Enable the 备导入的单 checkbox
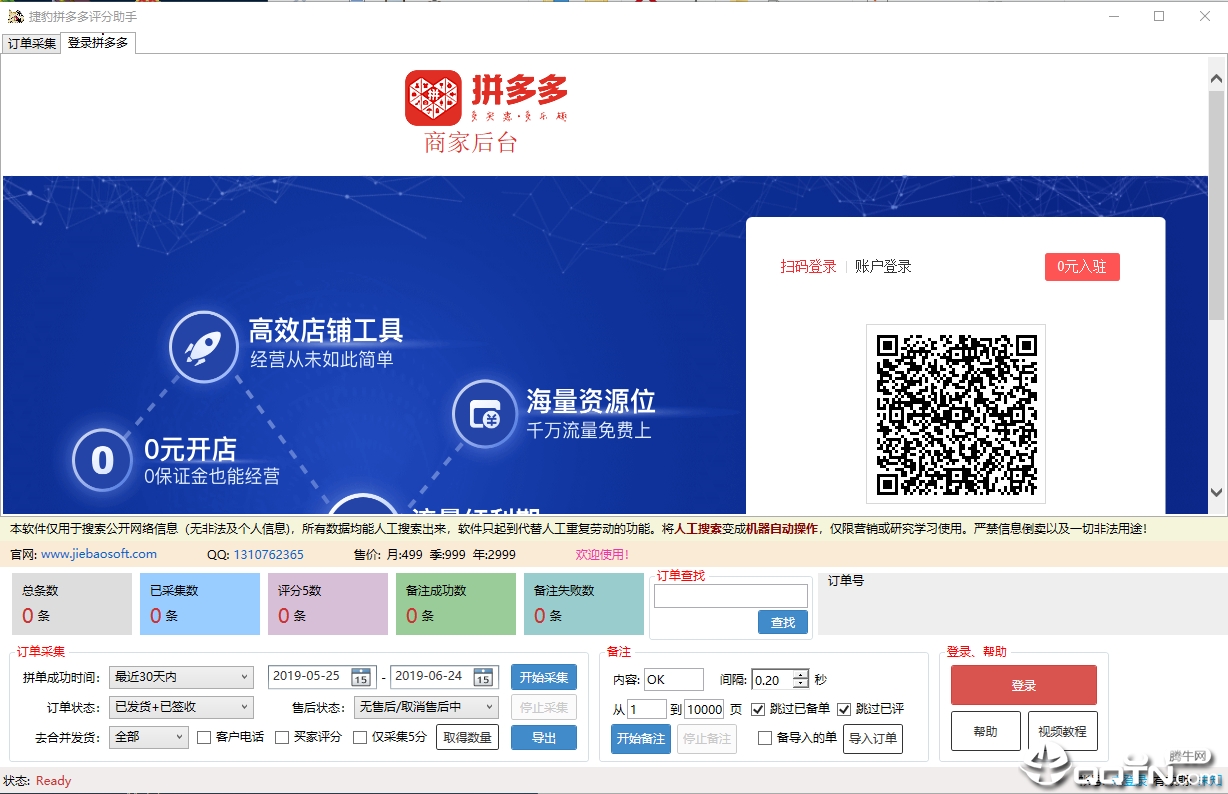The image size is (1228, 794). (765, 738)
